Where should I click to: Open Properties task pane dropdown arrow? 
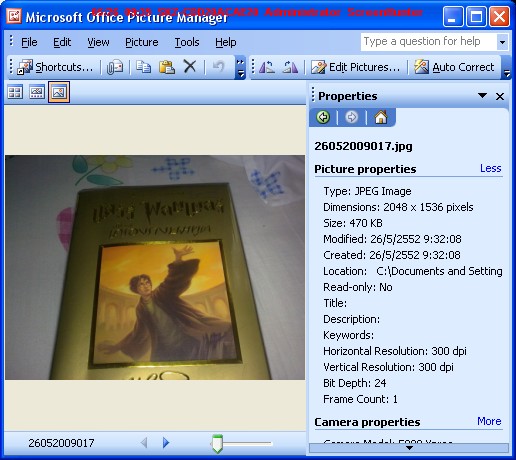(482, 96)
